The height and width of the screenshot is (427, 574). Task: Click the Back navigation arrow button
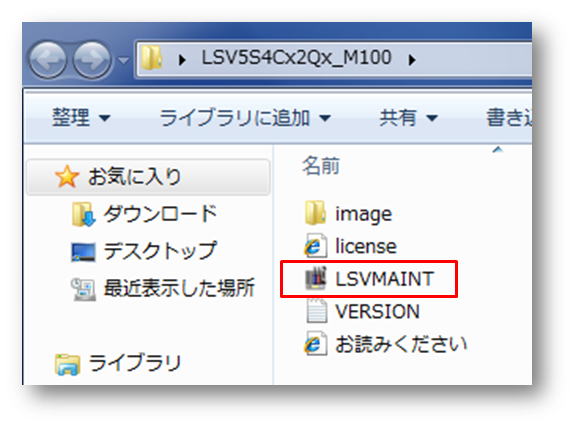point(48,60)
